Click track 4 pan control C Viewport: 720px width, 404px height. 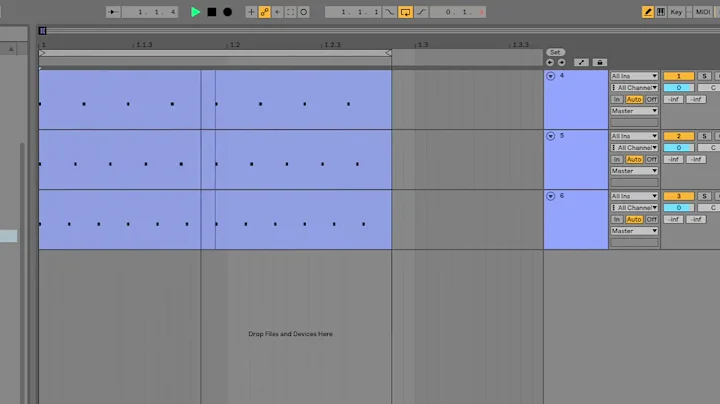pos(709,88)
